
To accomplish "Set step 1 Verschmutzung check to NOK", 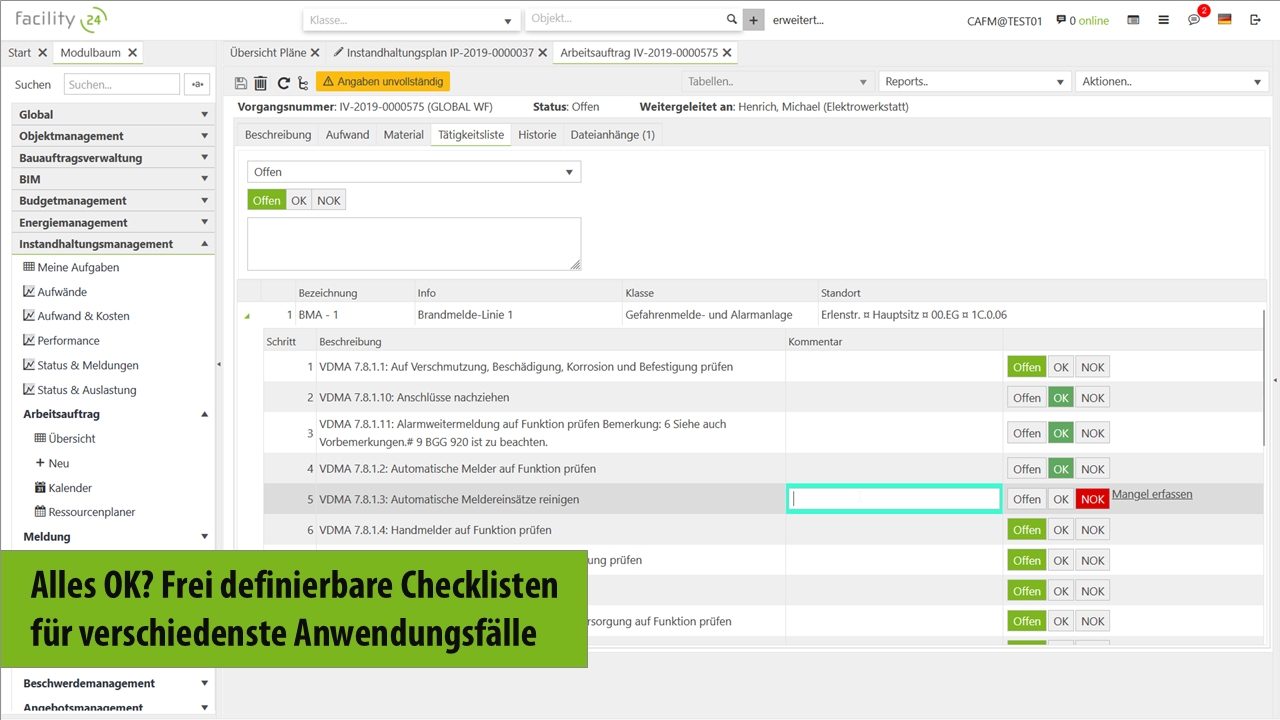I will click(1093, 367).
